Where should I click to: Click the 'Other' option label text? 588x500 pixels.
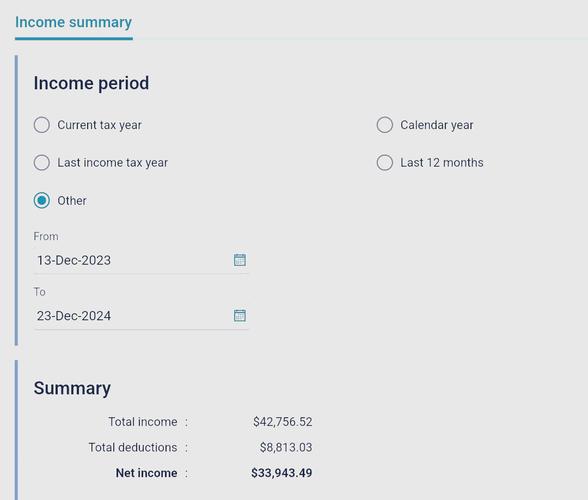click(72, 201)
